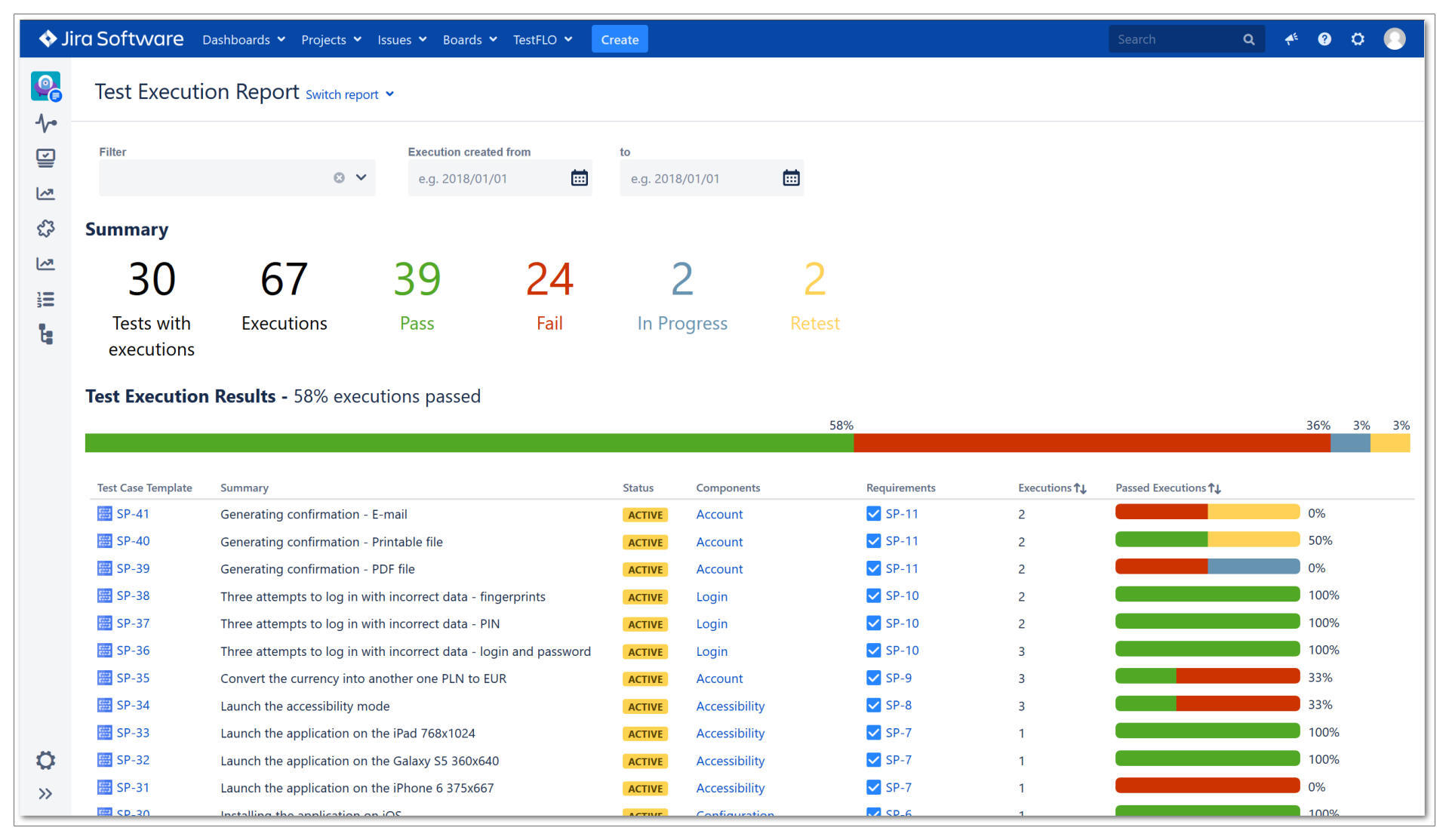Open the project avatar icon in sidebar
This screenshot has height=840, width=1449.
click(46, 86)
